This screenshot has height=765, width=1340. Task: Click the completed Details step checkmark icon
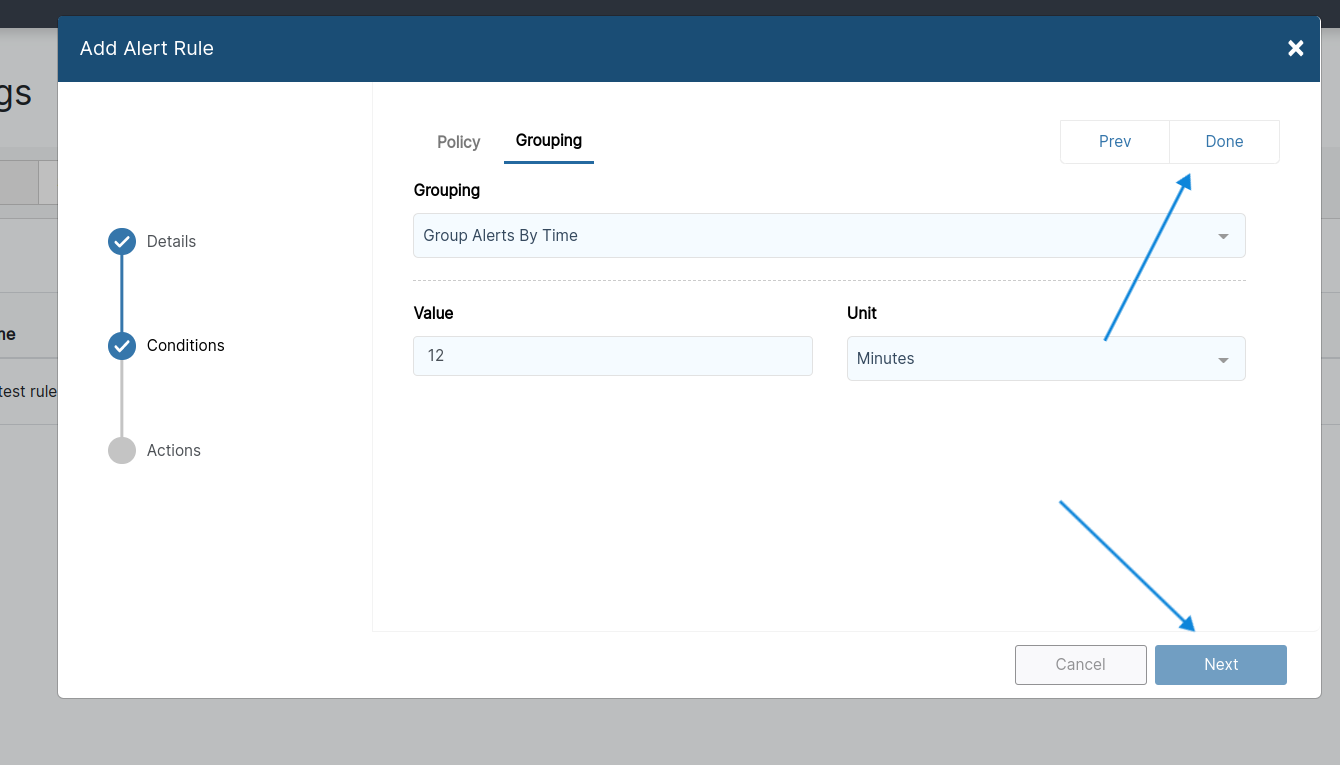(x=121, y=241)
